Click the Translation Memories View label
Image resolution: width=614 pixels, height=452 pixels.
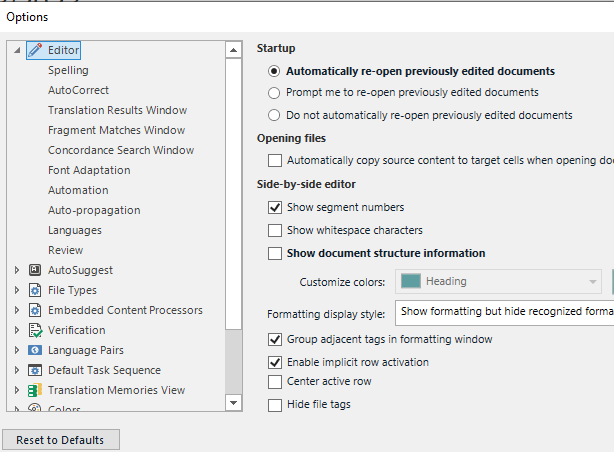(116, 390)
